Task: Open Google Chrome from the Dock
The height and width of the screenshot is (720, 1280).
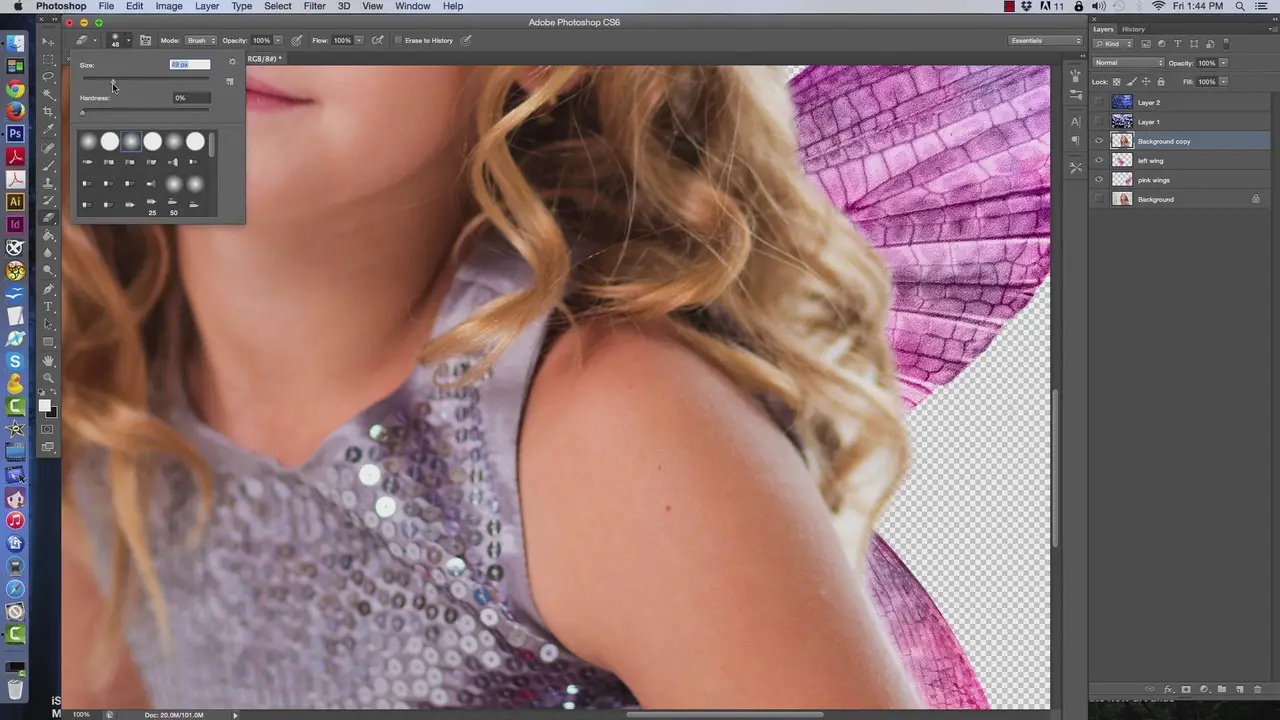Action: (15, 89)
